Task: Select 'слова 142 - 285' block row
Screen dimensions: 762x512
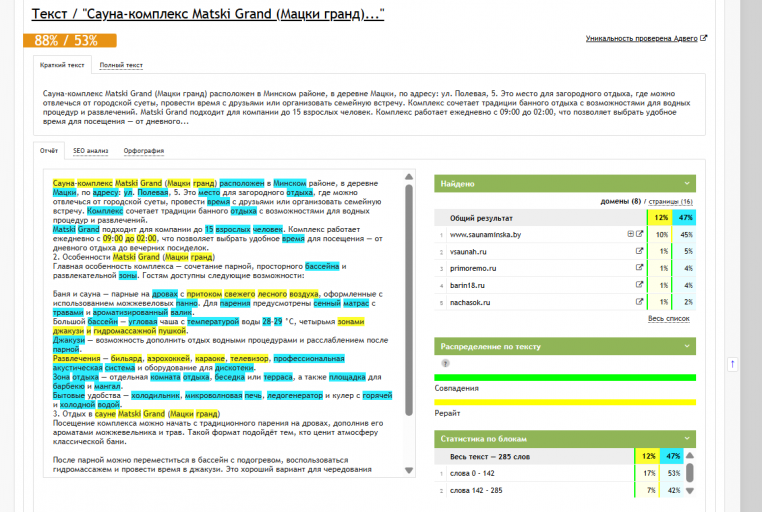Action: point(559,490)
